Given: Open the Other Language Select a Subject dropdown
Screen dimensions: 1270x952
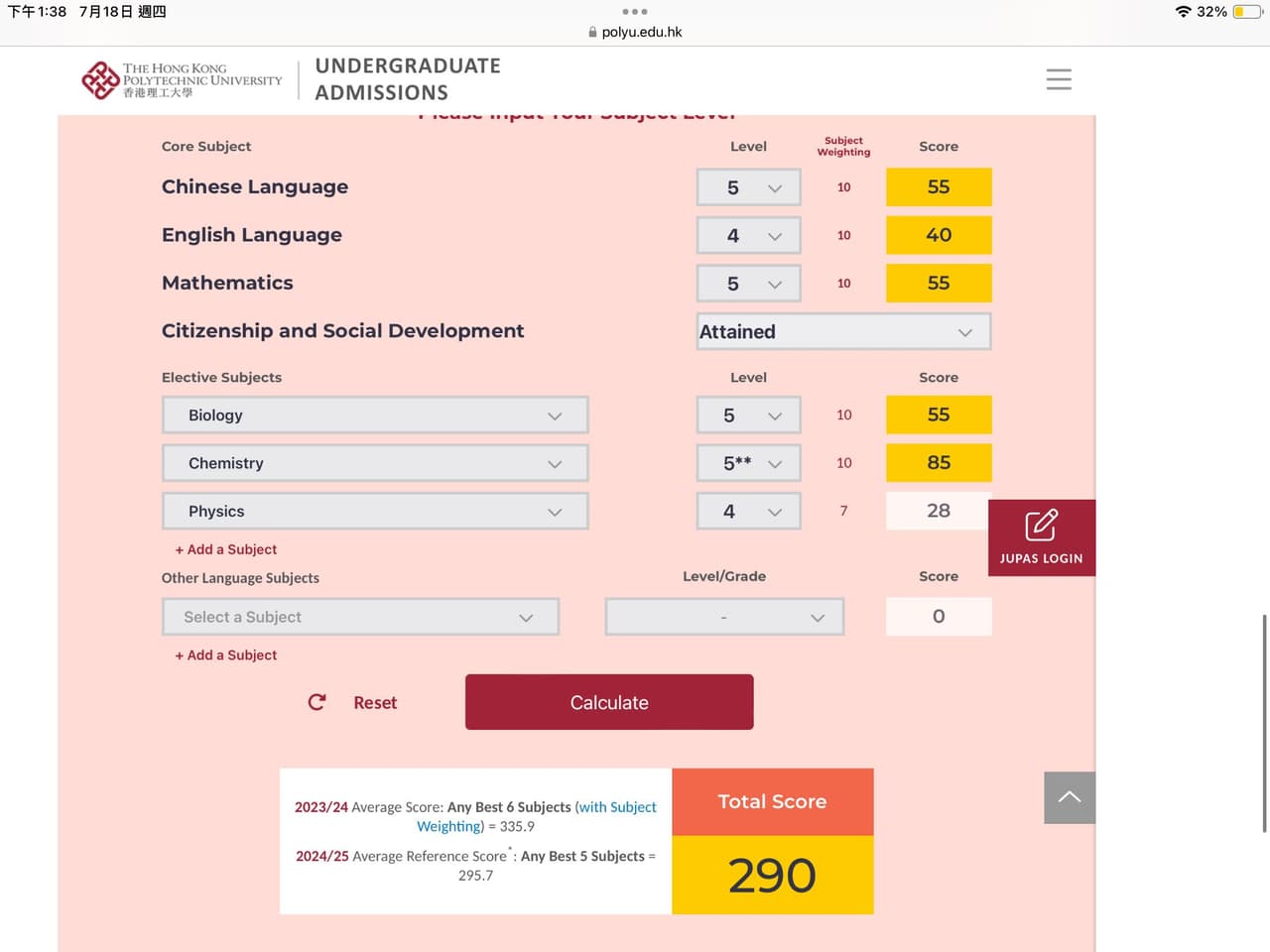Looking at the screenshot, I should click(x=360, y=617).
